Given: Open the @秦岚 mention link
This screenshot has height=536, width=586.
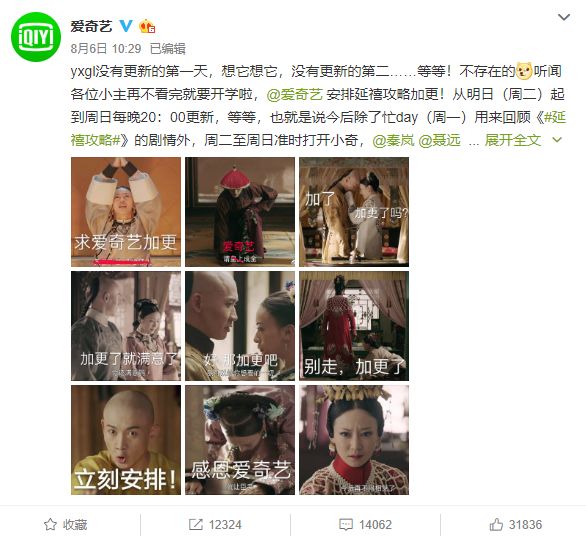Looking at the screenshot, I should point(393,140).
